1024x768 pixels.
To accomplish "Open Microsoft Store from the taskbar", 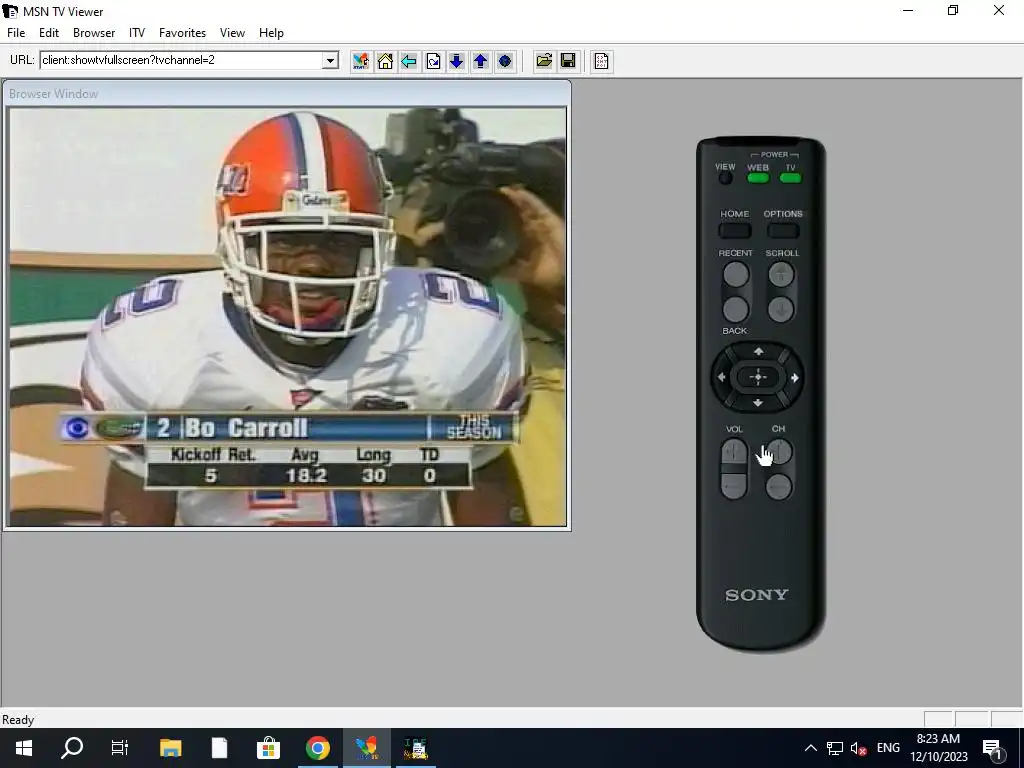I will click(x=268, y=748).
